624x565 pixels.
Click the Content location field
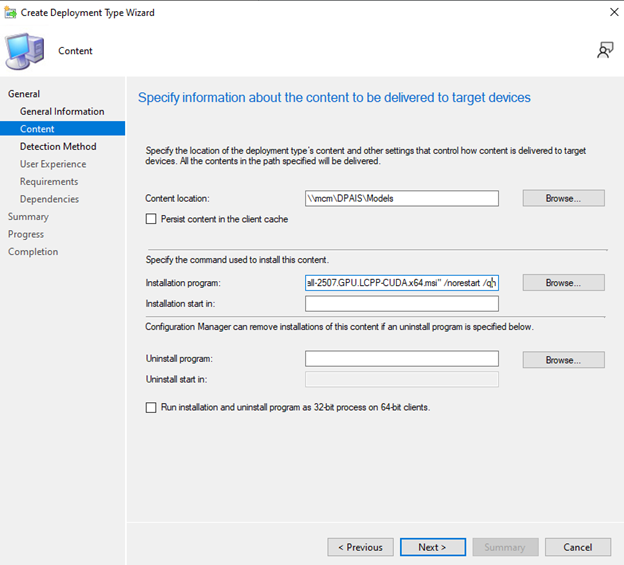pyautogui.click(x=402, y=198)
